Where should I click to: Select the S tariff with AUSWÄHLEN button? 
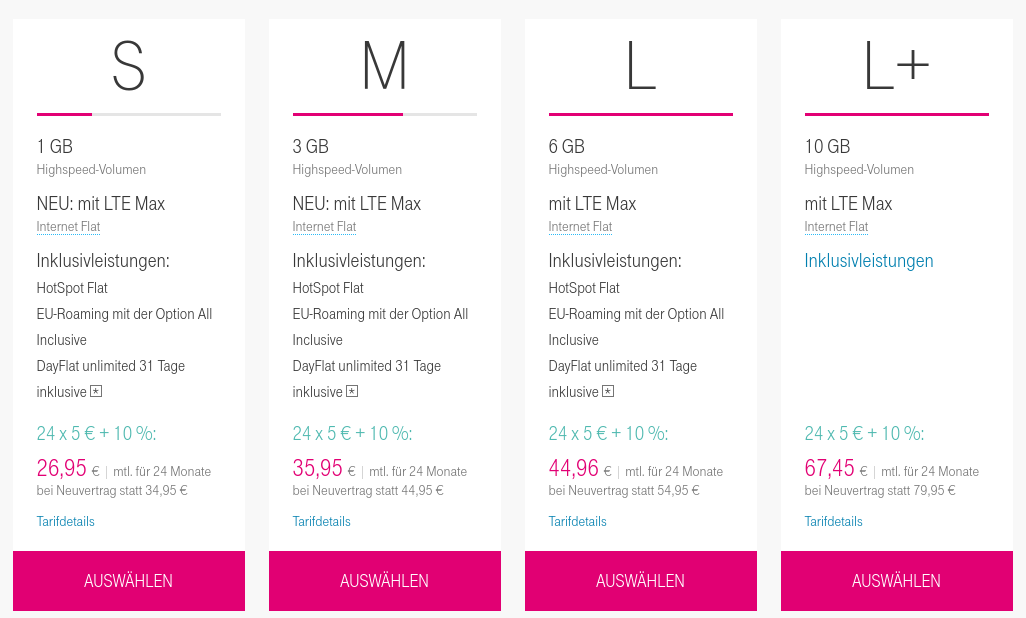point(129,581)
